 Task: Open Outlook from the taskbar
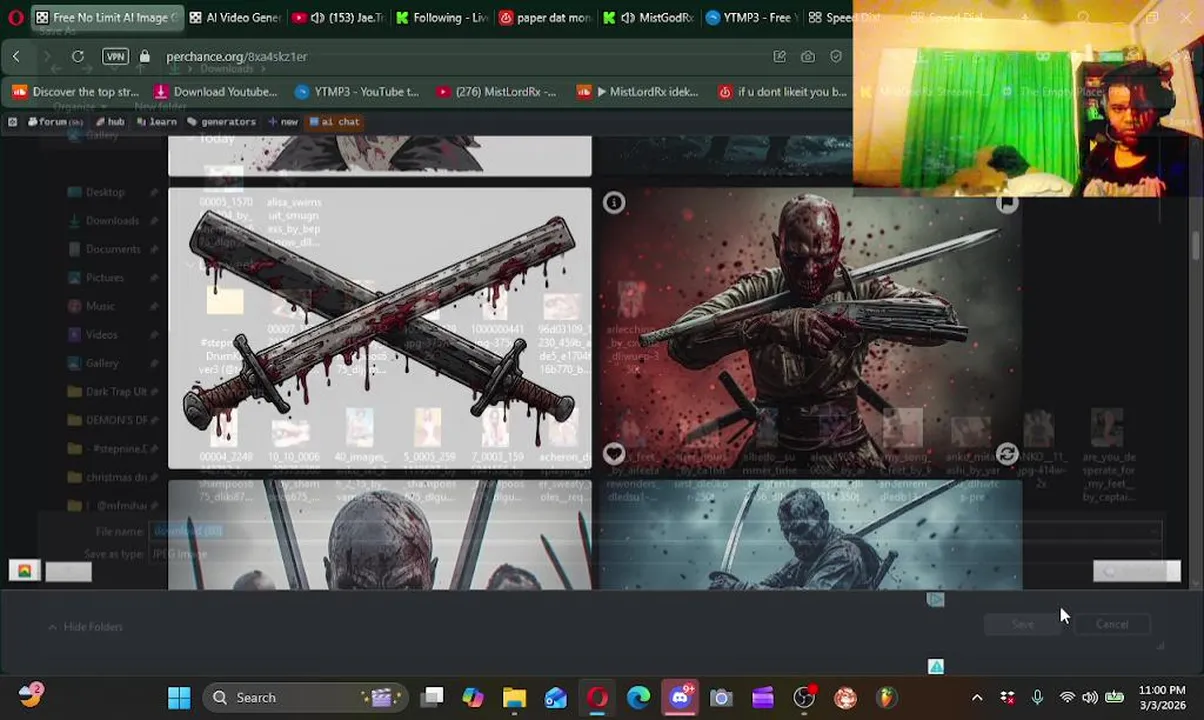(x=556, y=697)
